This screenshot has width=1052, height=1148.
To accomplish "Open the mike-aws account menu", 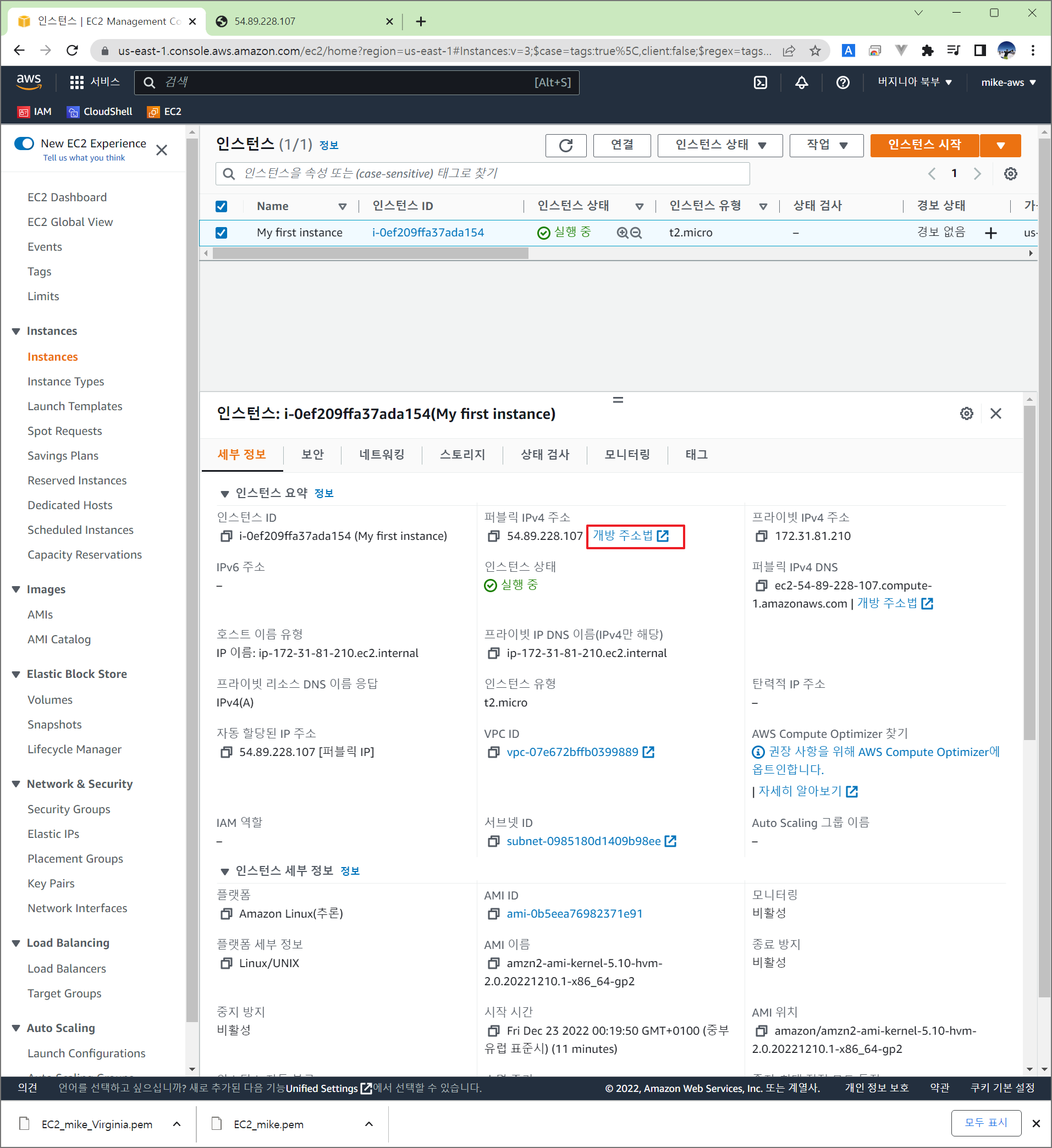I will [1008, 82].
